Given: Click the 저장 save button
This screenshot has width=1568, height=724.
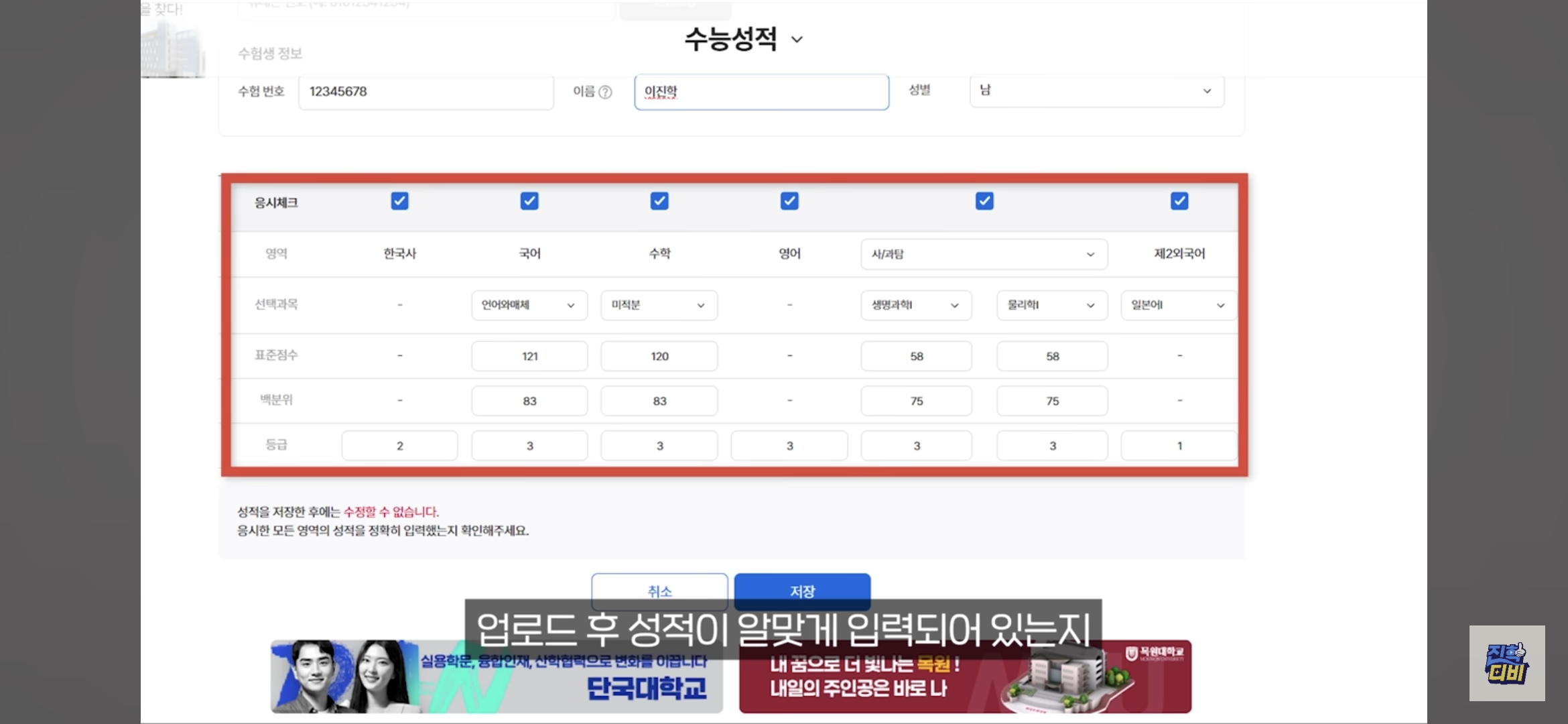Looking at the screenshot, I should (802, 590).
